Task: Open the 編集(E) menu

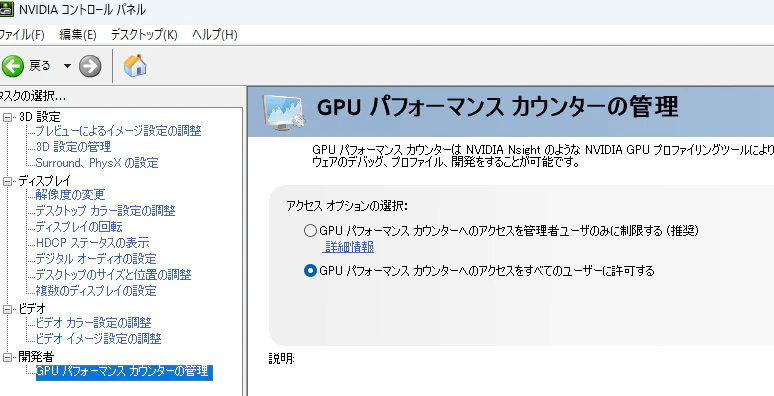Action: click(x=77, y=35)
